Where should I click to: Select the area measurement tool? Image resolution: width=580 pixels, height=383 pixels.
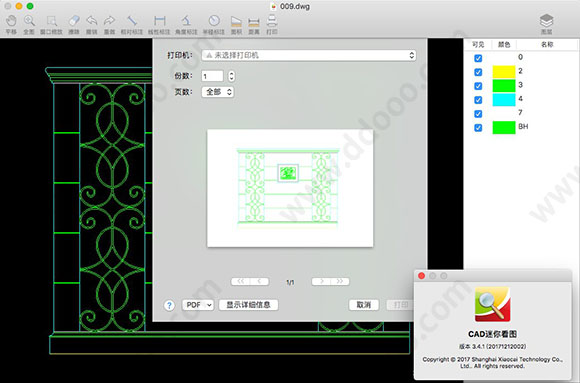[236, 24]
